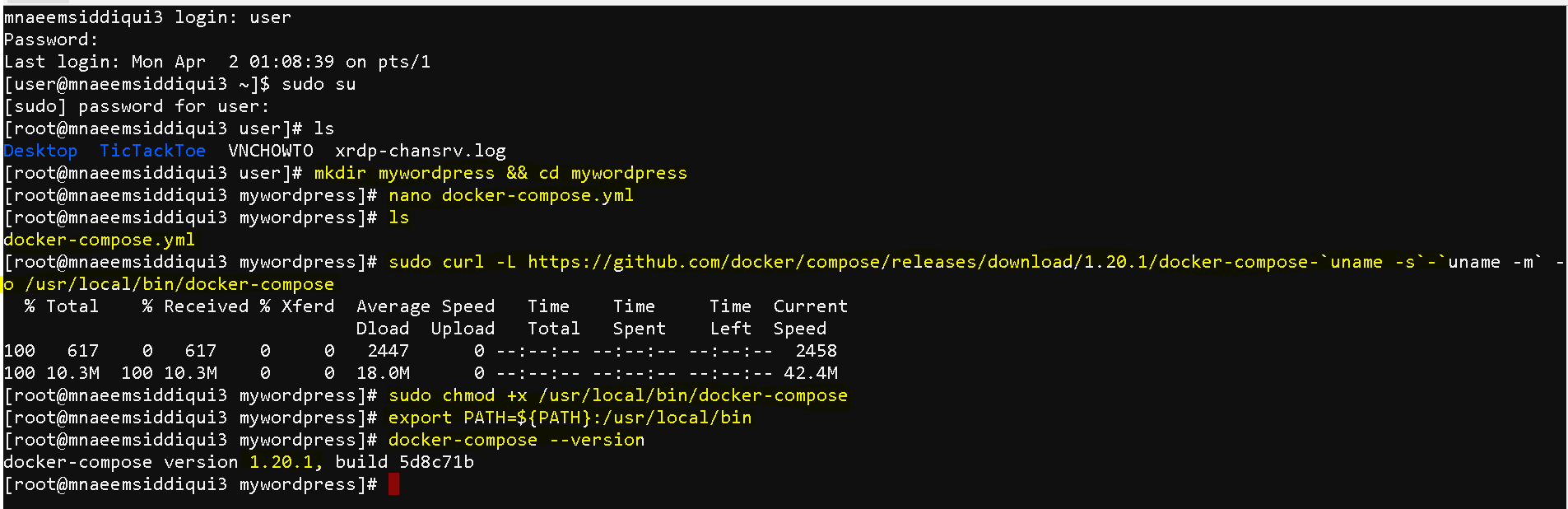
Task: Click the blue TicTackToe directory name
Action: click(x=152, y=151)
